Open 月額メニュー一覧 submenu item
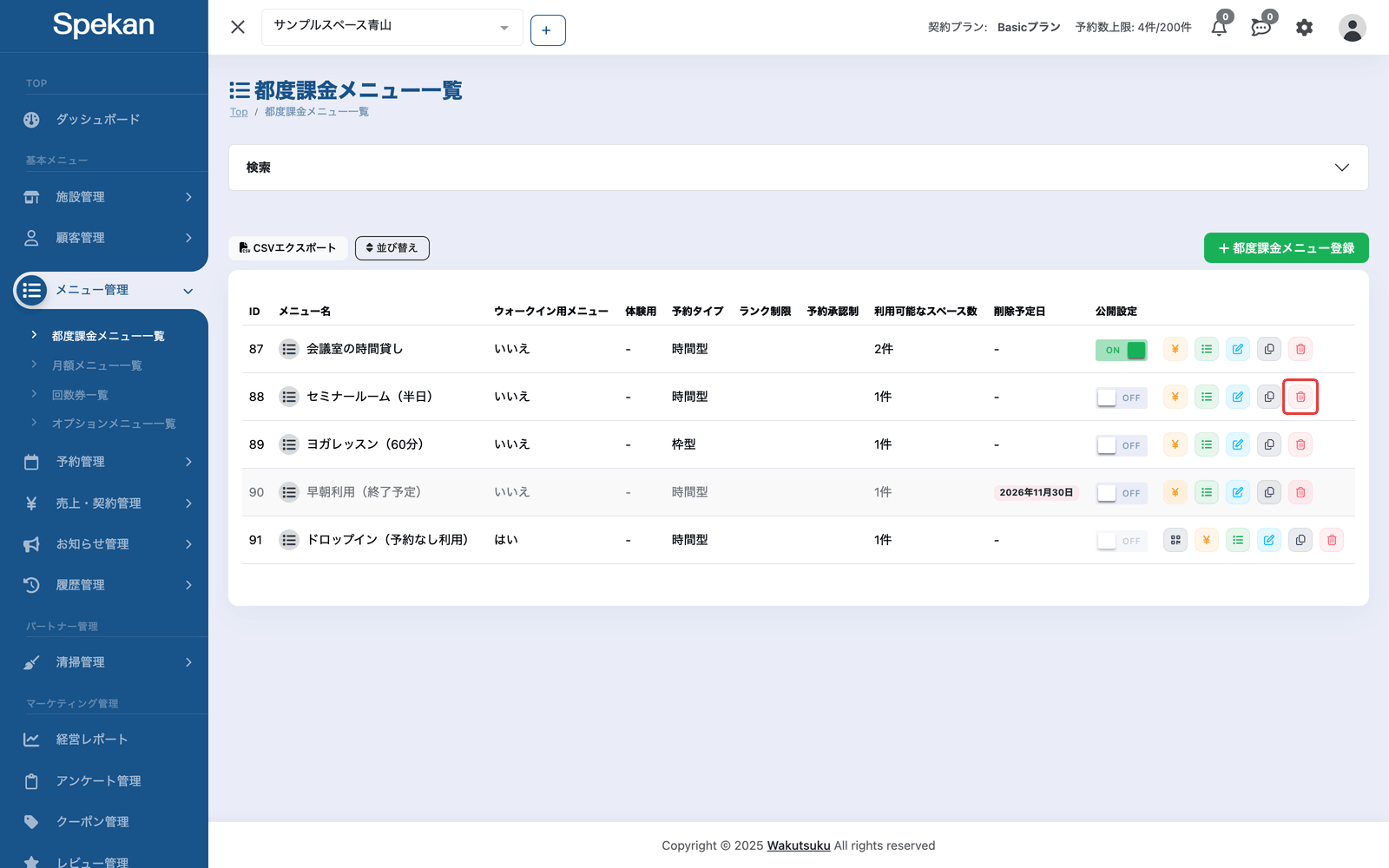 (x=97, y=365)
